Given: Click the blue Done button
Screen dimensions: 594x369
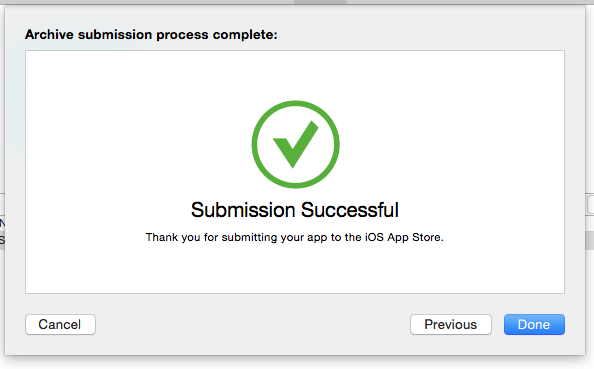Looking at the screenshot, I should click(534, 324).
